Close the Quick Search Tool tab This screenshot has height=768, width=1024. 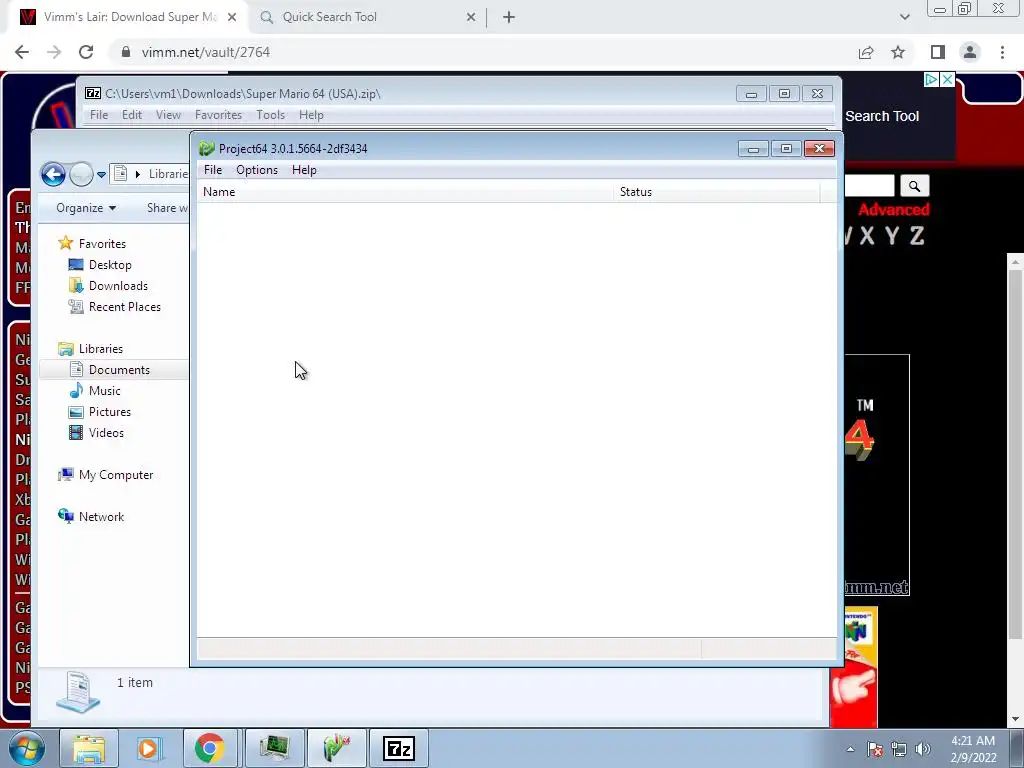471,17
